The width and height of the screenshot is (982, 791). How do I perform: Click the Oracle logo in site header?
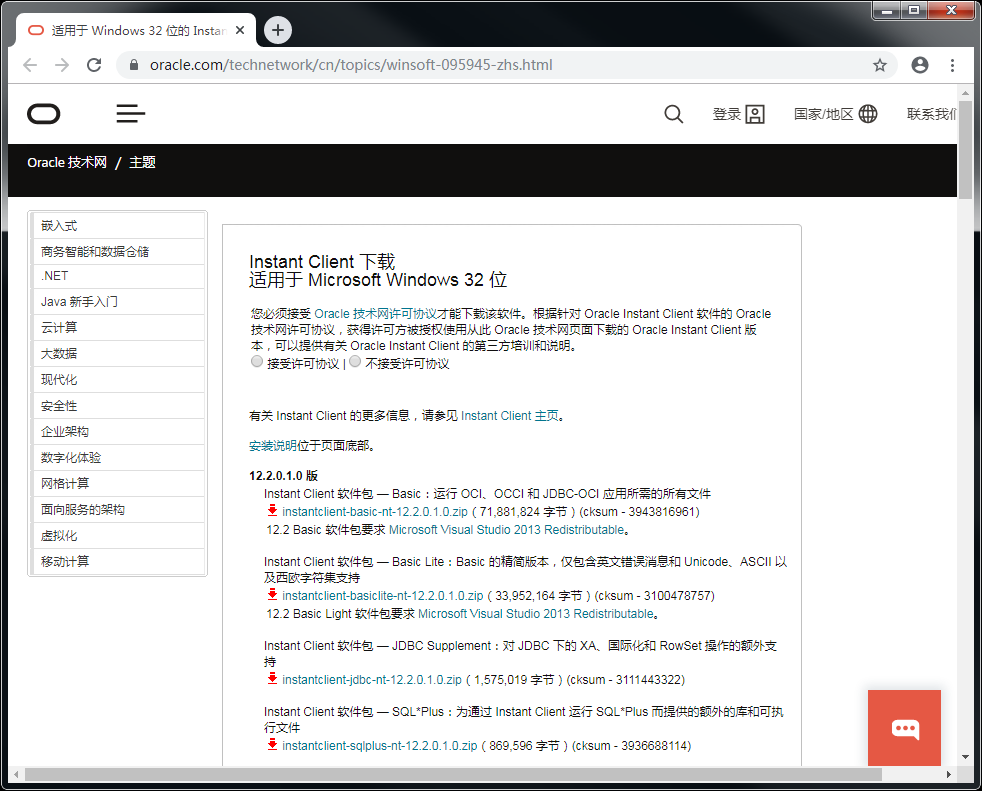point(44,114)
